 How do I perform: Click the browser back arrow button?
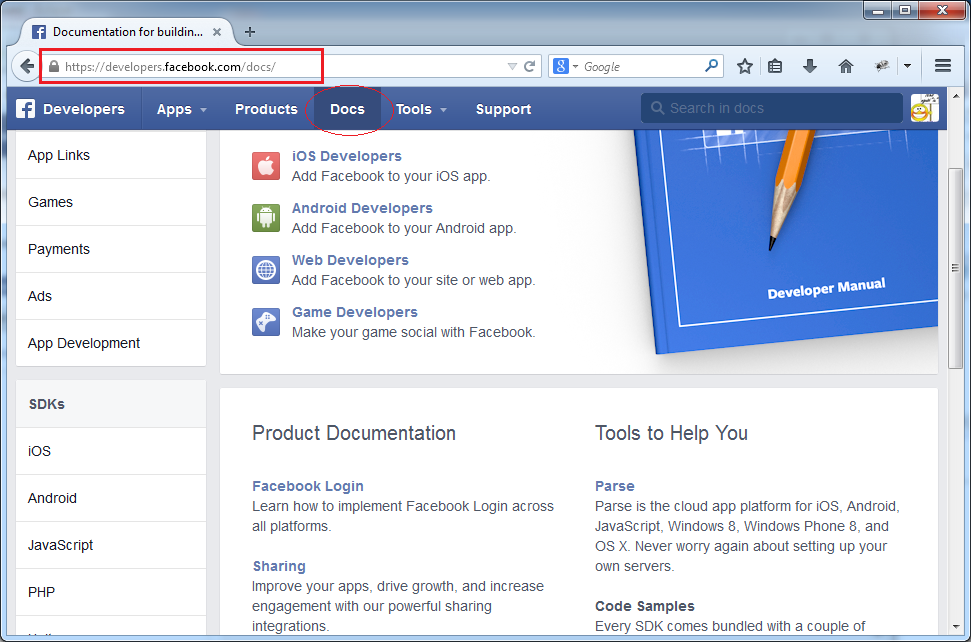click(26, 66)
